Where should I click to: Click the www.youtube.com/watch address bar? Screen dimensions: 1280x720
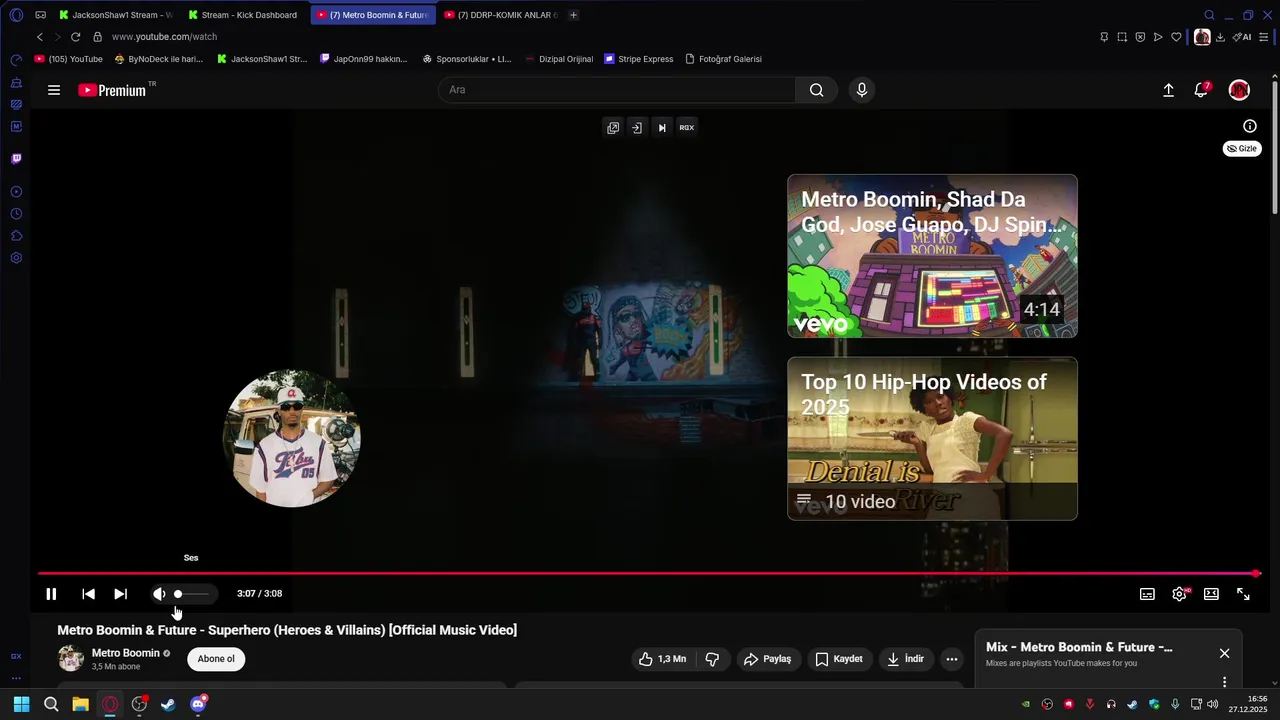pyautogui.click(x=164, y=37)
